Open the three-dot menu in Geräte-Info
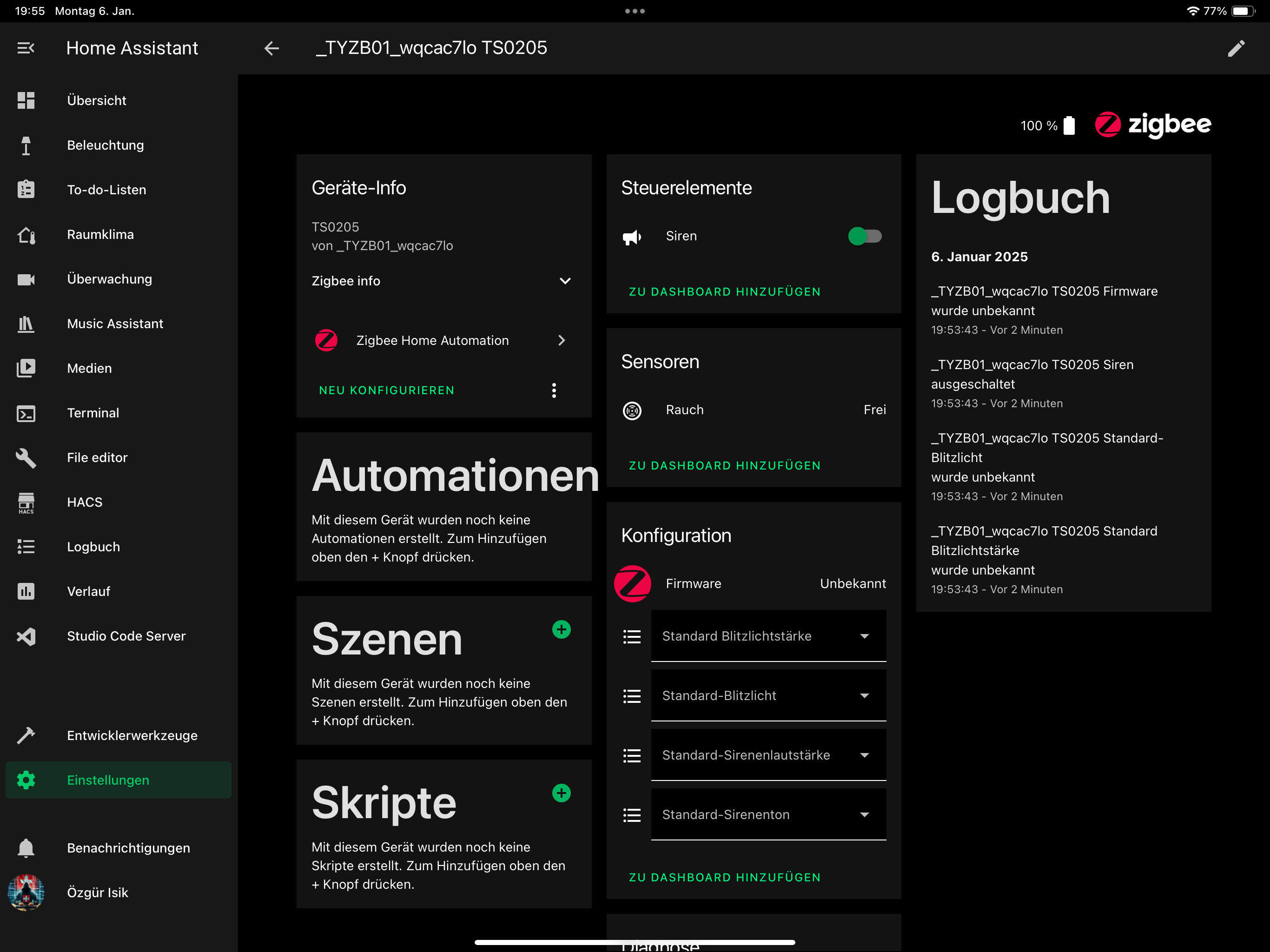This screenshot has height=952, width=1270. [554, 390]
